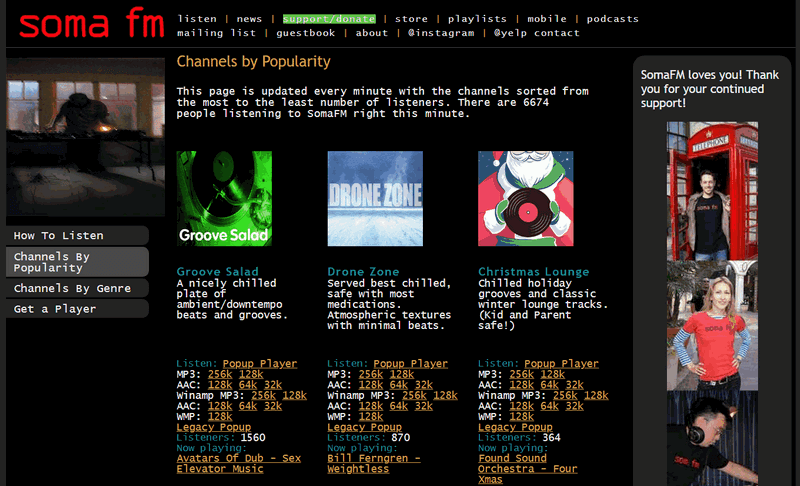Play Groove Salad WMP 128k stream
800x486 pixels.
point(220,417)
